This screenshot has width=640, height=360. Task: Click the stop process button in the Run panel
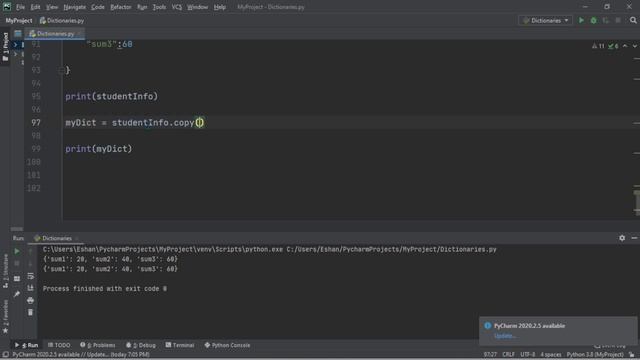tap(17, 264)
